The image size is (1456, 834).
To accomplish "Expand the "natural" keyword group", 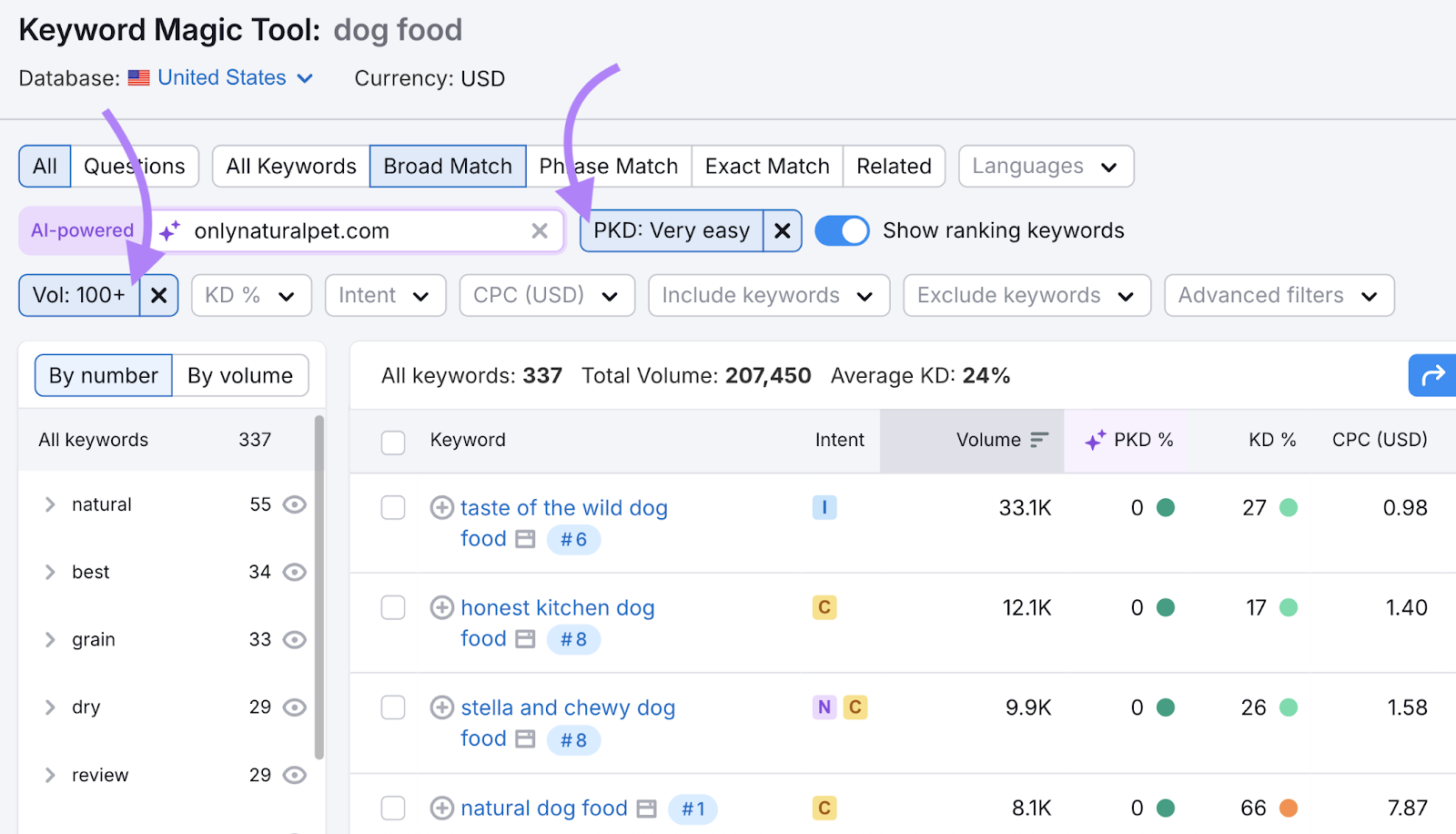I will click(x=50, y=504).
